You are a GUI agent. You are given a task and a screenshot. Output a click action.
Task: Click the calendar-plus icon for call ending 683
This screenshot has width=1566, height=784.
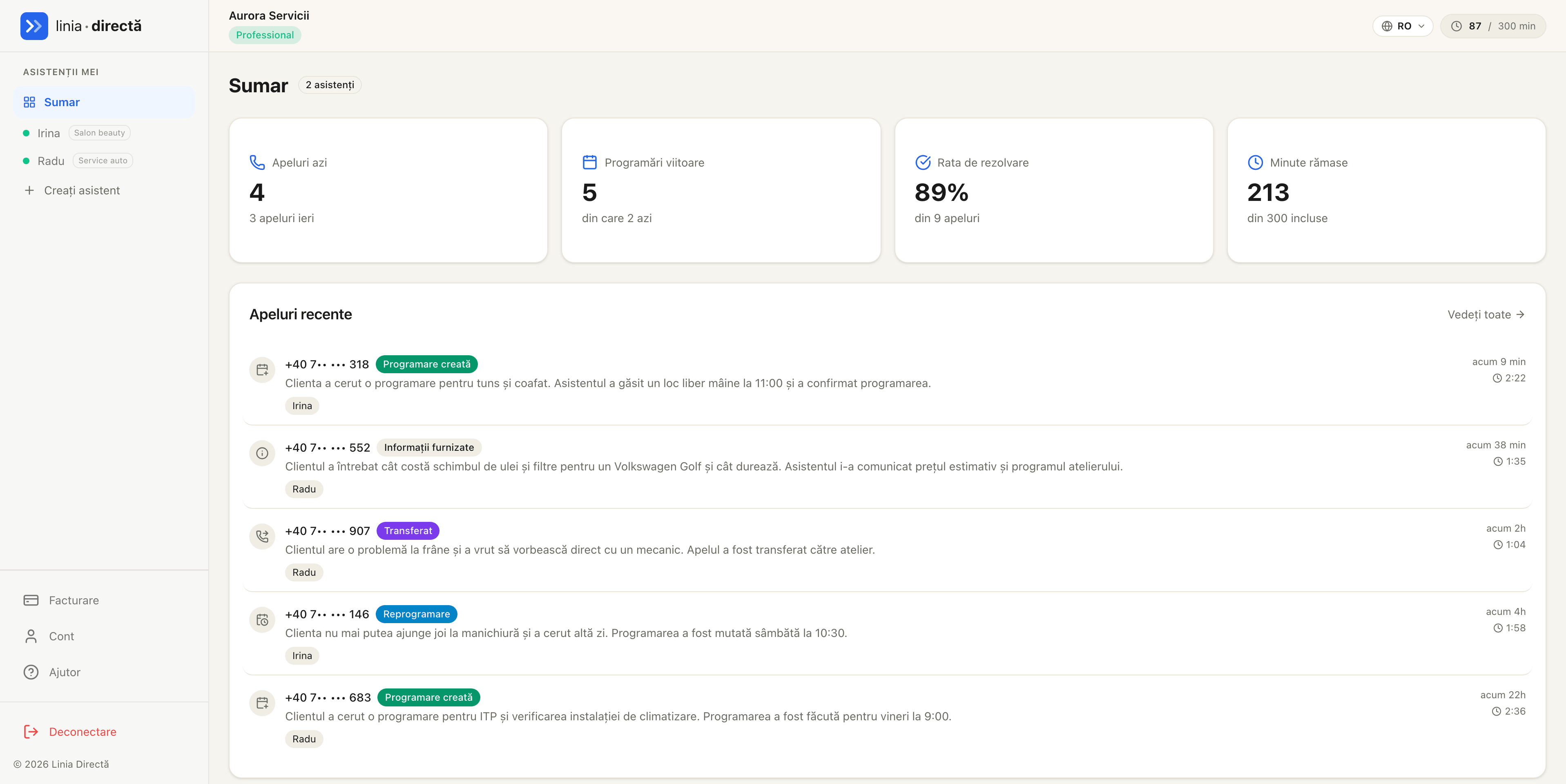(x=262, y=703)
